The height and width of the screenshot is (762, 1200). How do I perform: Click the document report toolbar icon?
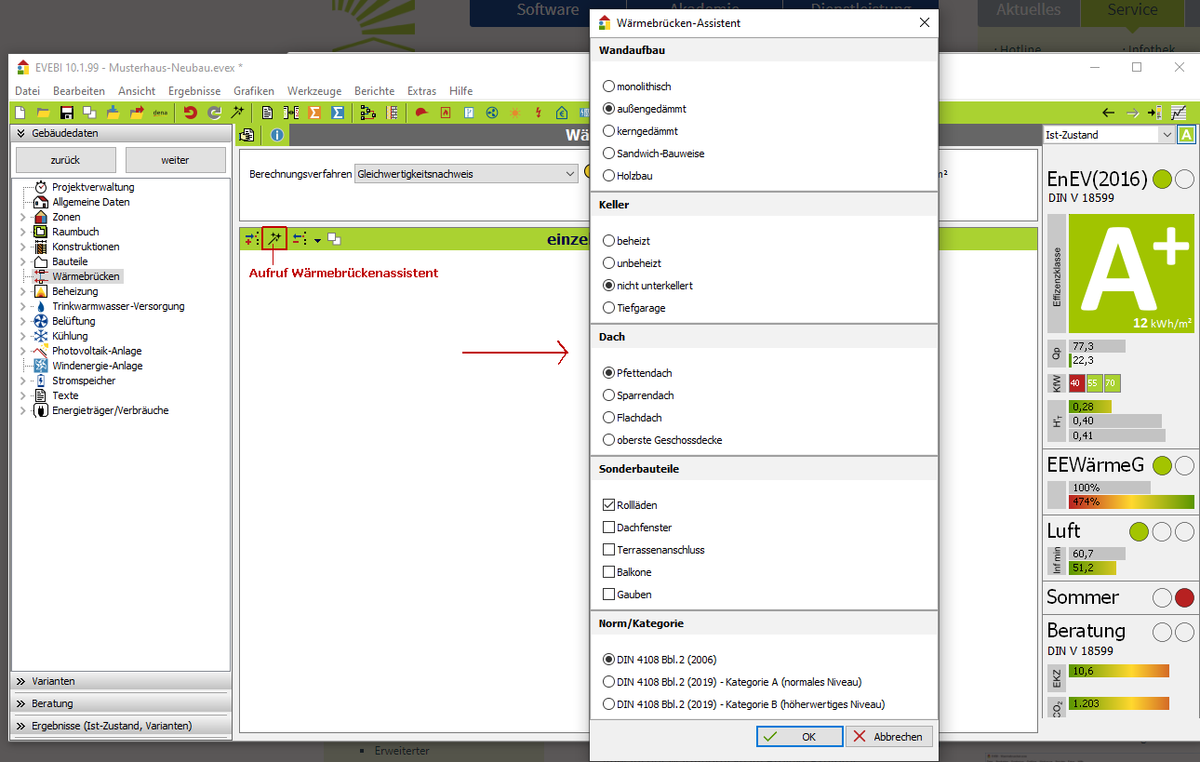[267, 112]
